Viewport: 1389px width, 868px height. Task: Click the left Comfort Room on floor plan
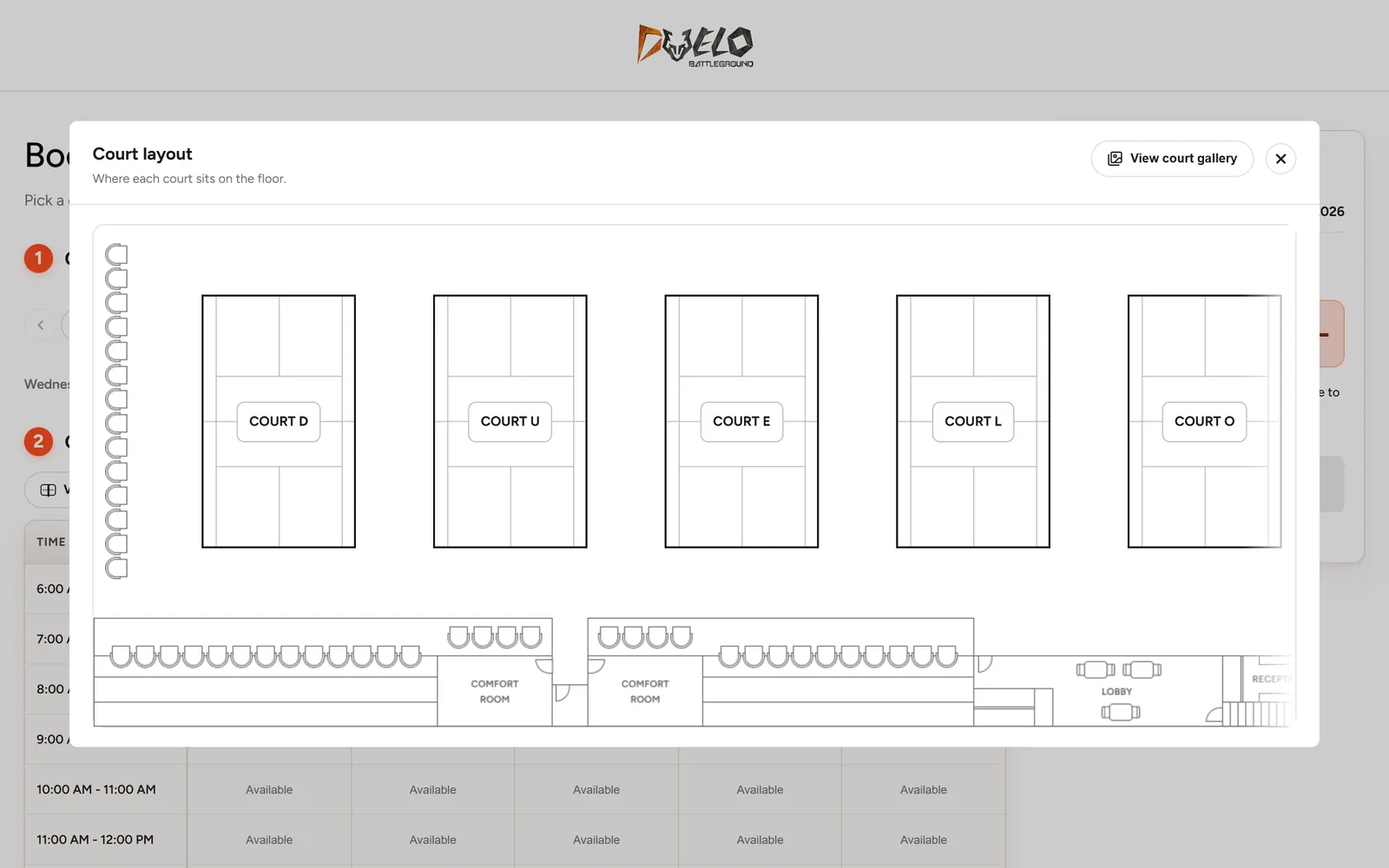click(x=495, y=691)
